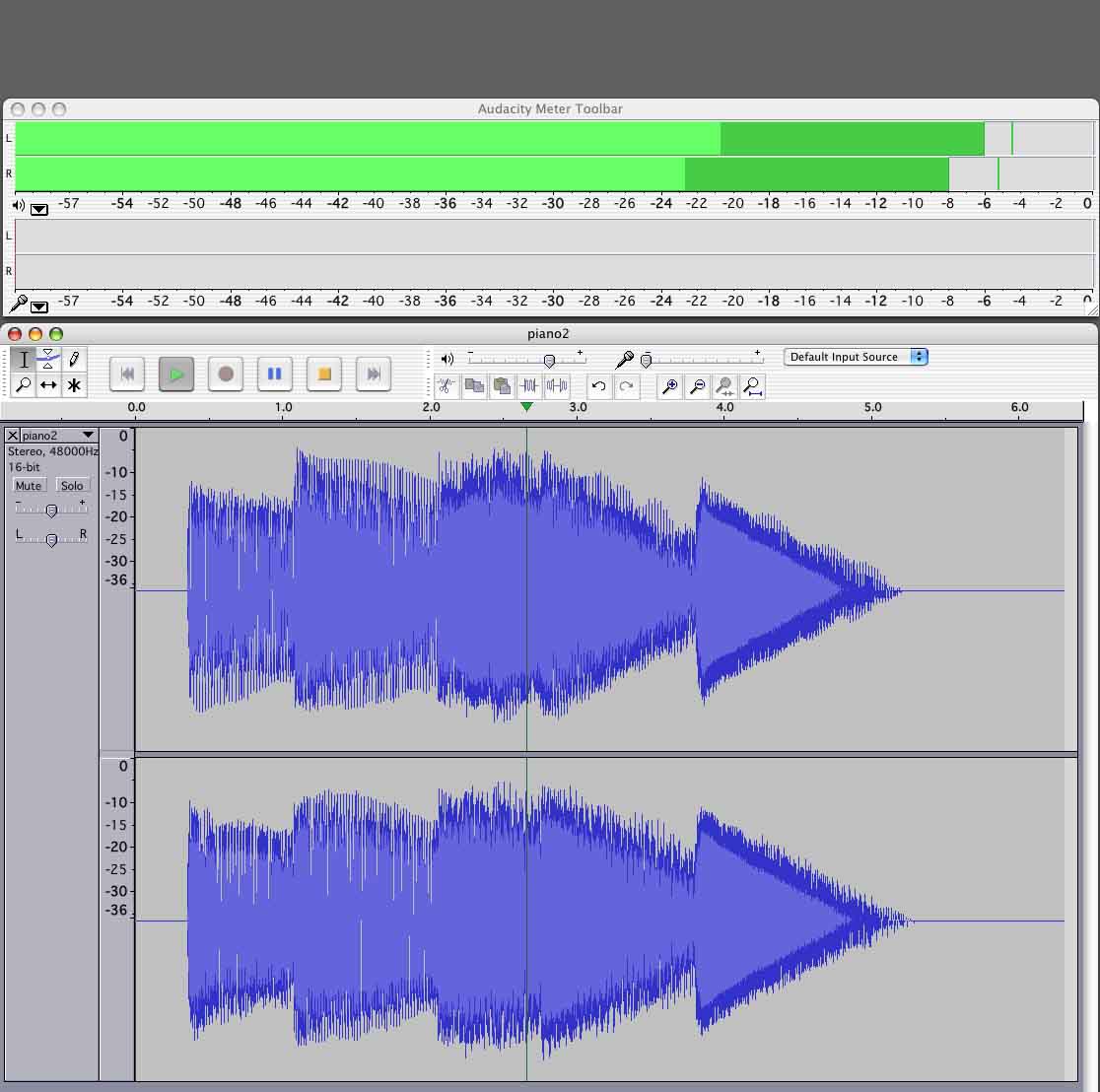Pause the audio playback
Viewport: 1100px width, 1092px height.
click(275, 374)
